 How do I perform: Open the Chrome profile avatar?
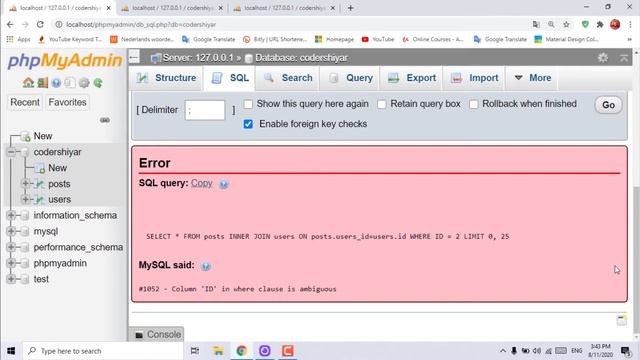(x=615, y=24)
